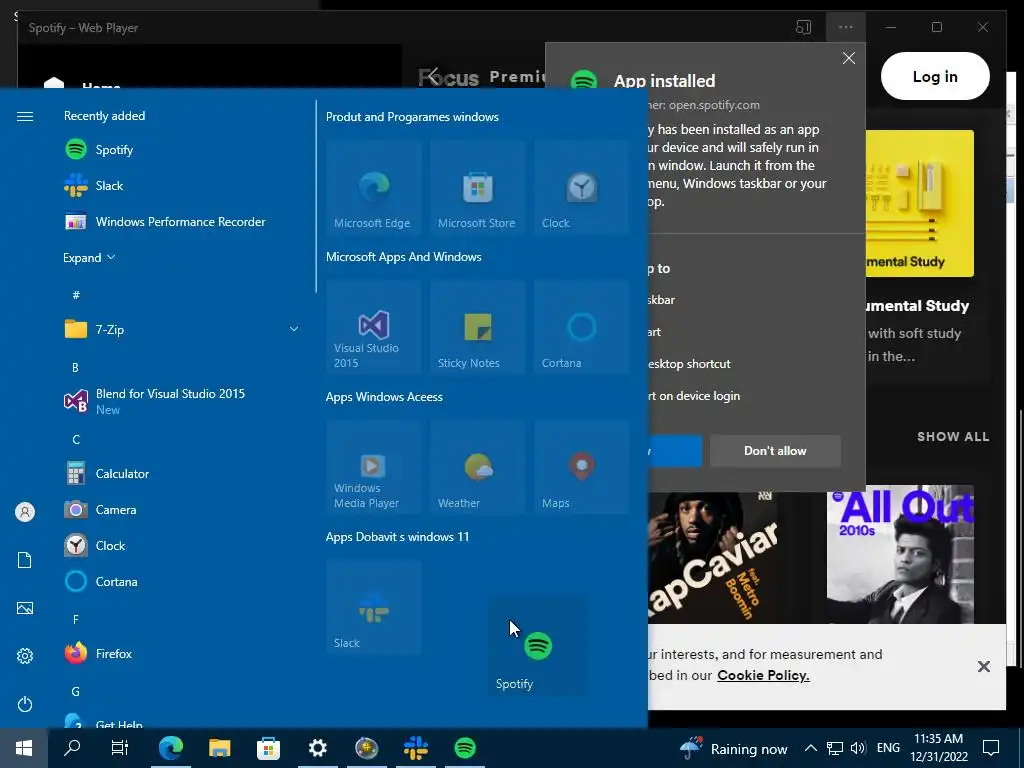Close the App installed popup
The height and width of the screenshot is (768, 1024).
(x=848, y=58)
